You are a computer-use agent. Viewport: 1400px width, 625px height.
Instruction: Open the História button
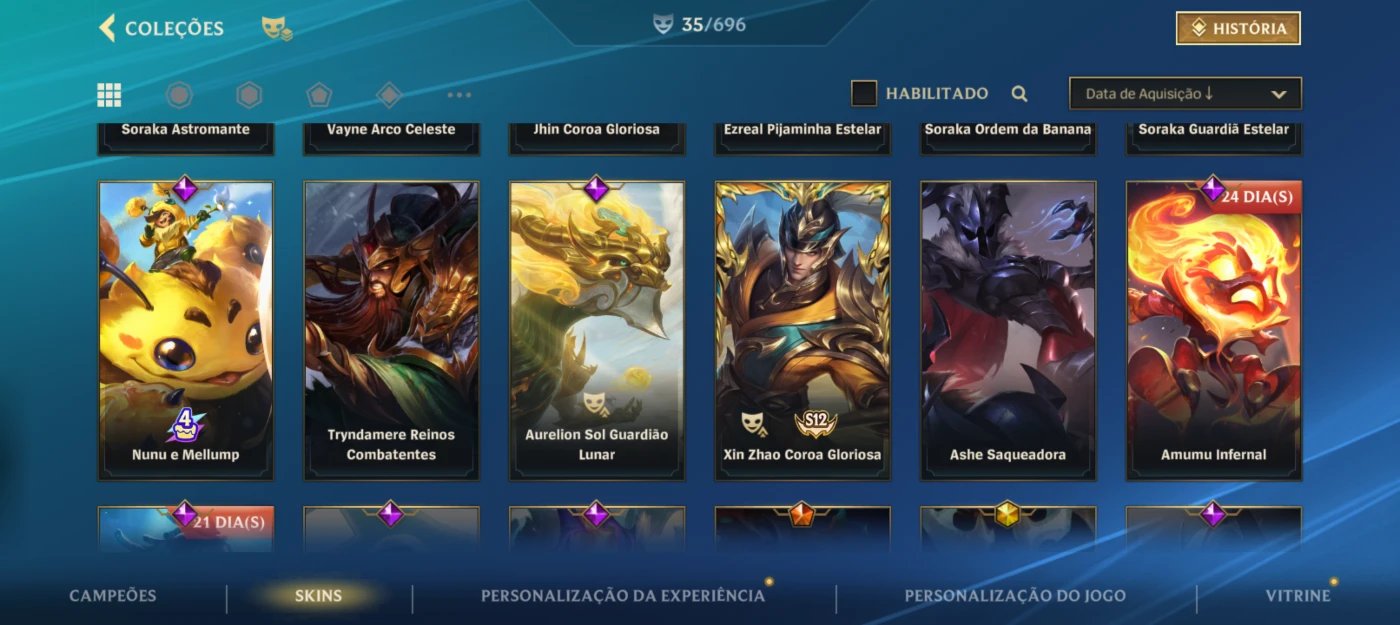point(1238,28)
